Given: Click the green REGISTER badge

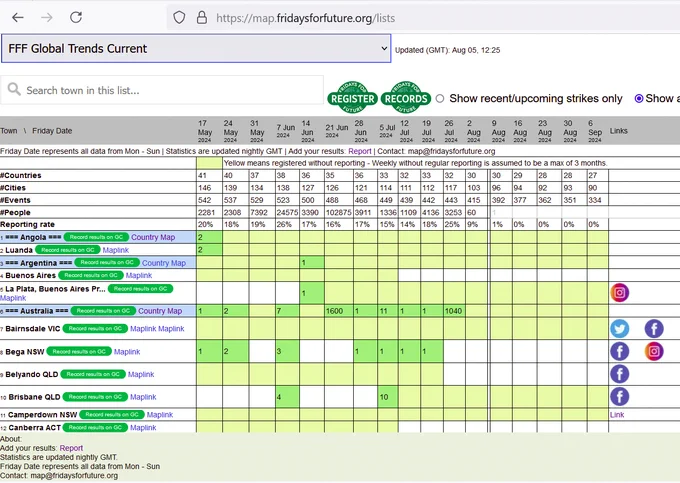Looking at the screenshot, I should (353, 98).
